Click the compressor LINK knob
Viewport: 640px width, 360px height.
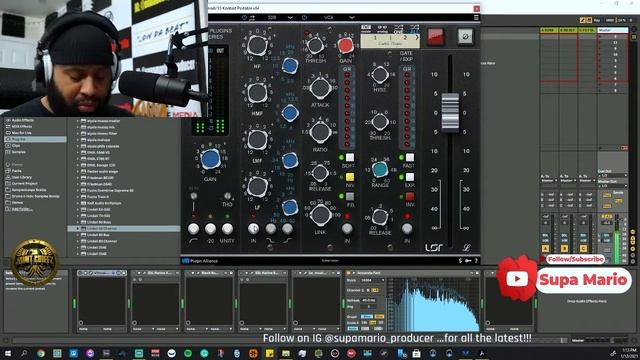(320, 215)
